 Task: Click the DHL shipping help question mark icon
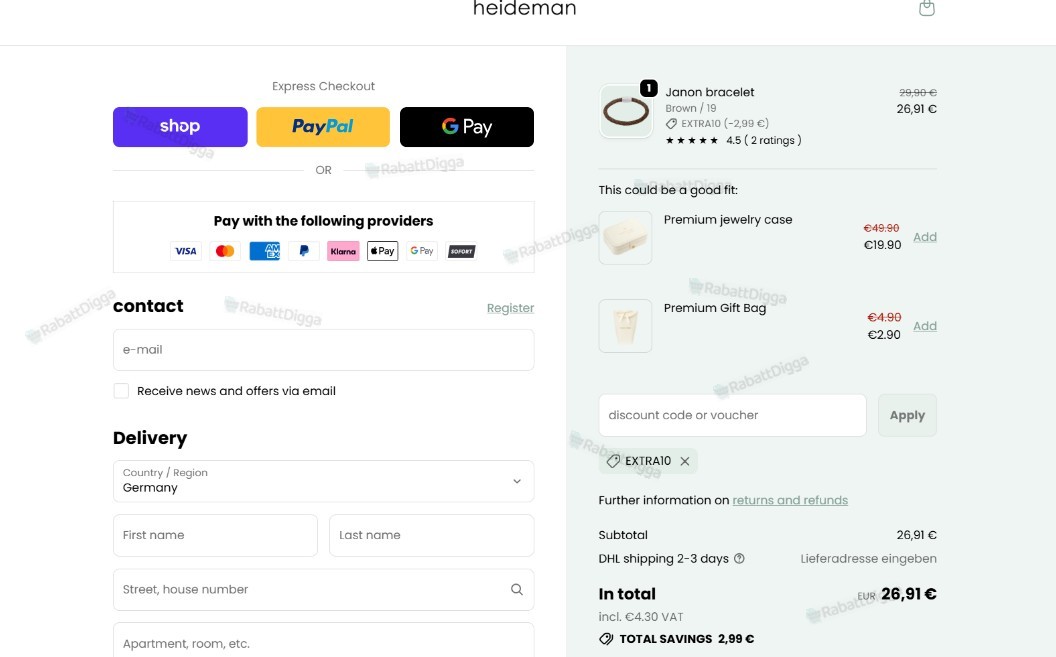click(x=739, y=558)
